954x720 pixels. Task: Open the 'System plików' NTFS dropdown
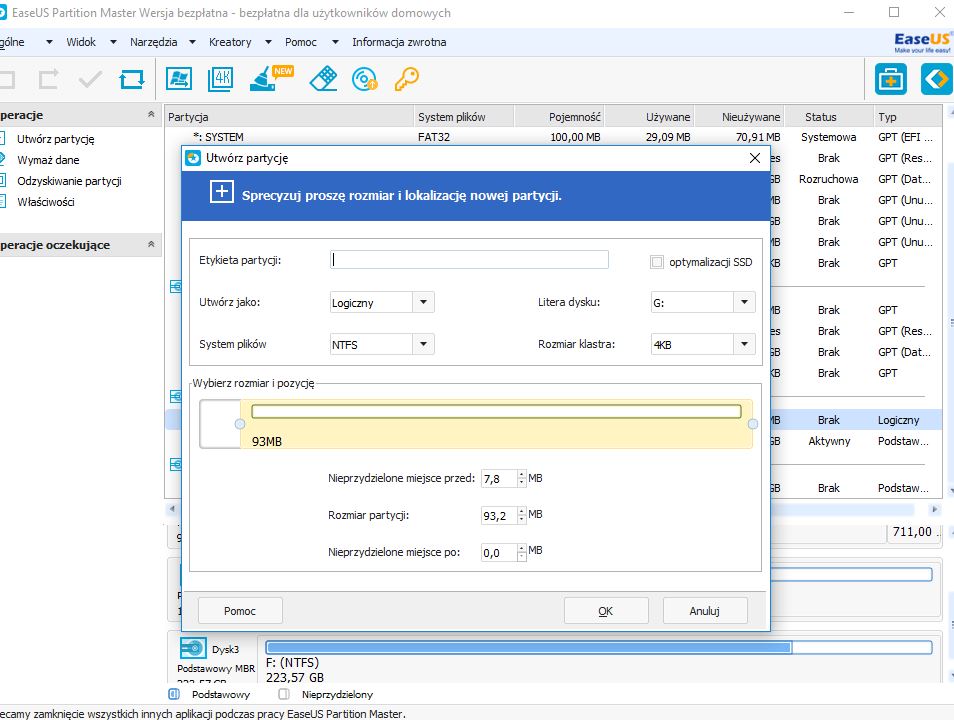tap(423, 345)
